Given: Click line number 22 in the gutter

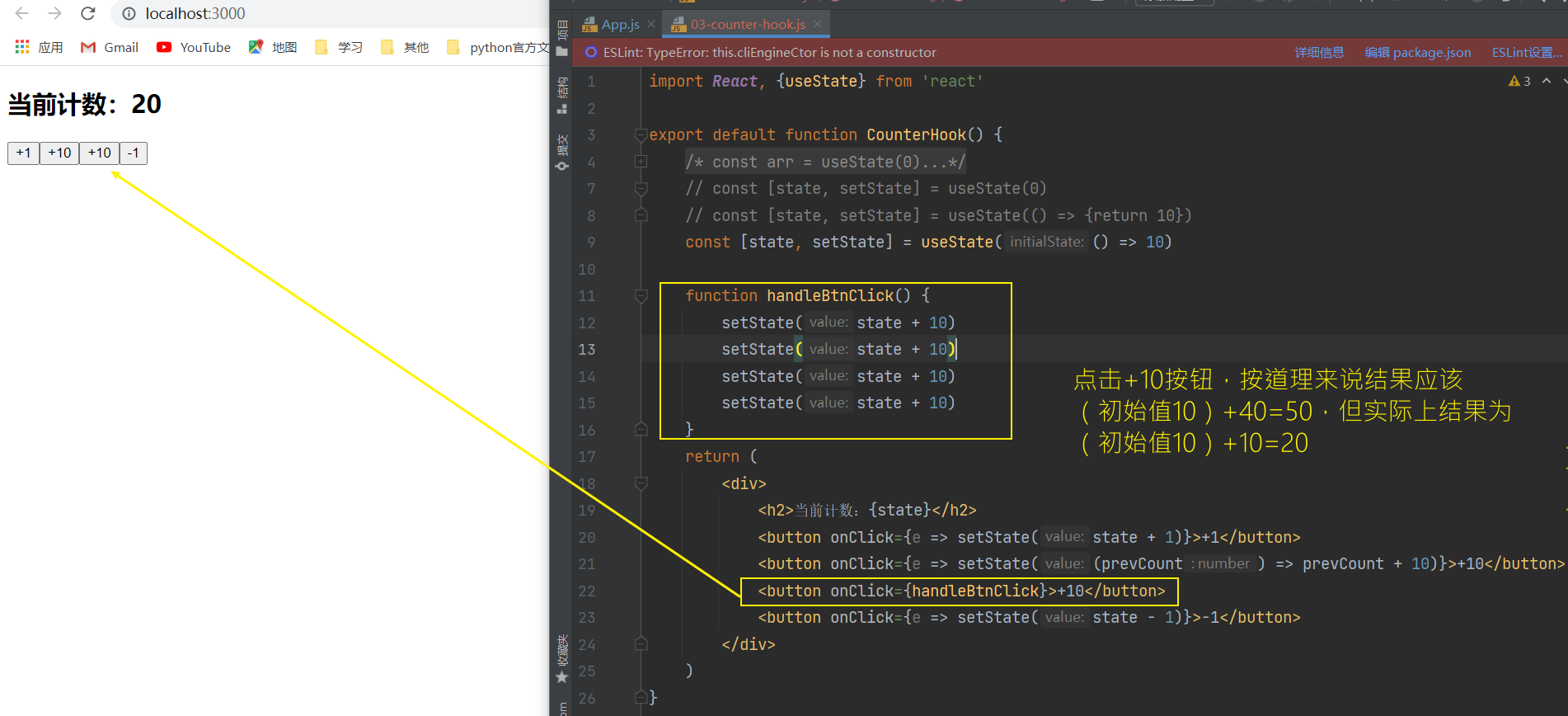Looking at the screenshot, I should click(x=586, y=591).
